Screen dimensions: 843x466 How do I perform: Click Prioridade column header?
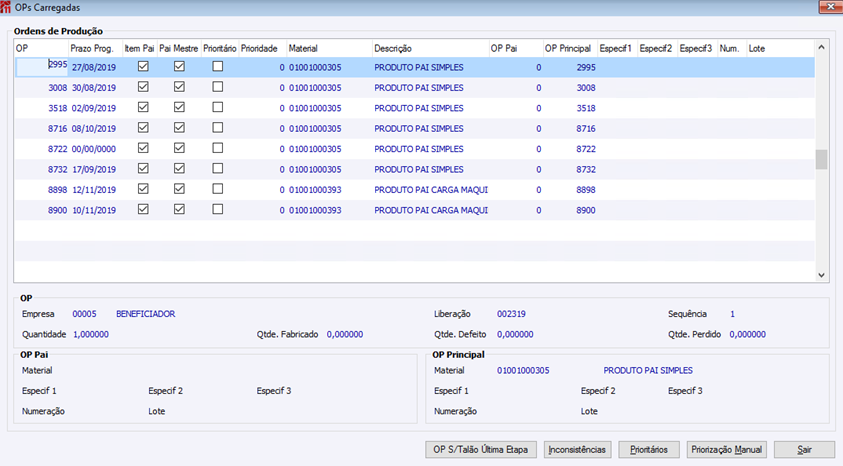262,48
